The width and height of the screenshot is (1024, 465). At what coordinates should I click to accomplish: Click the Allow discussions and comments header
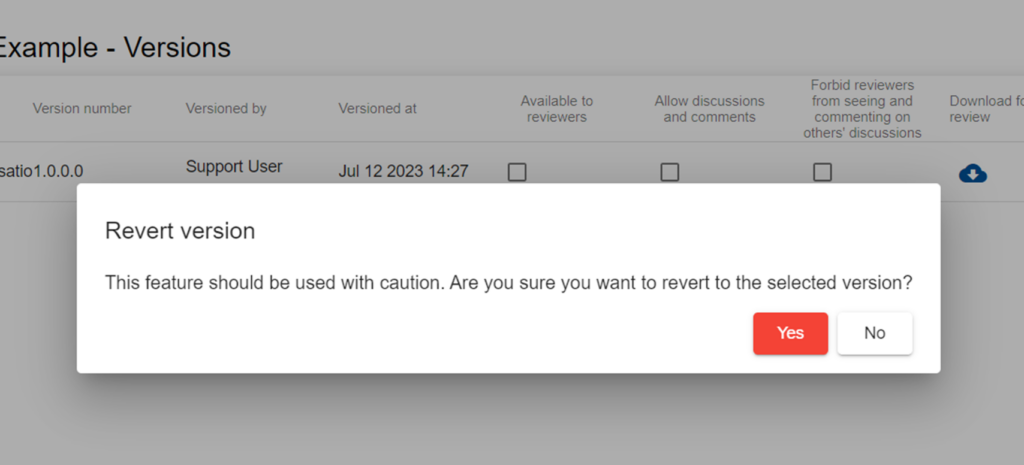(x=709, y=109)
